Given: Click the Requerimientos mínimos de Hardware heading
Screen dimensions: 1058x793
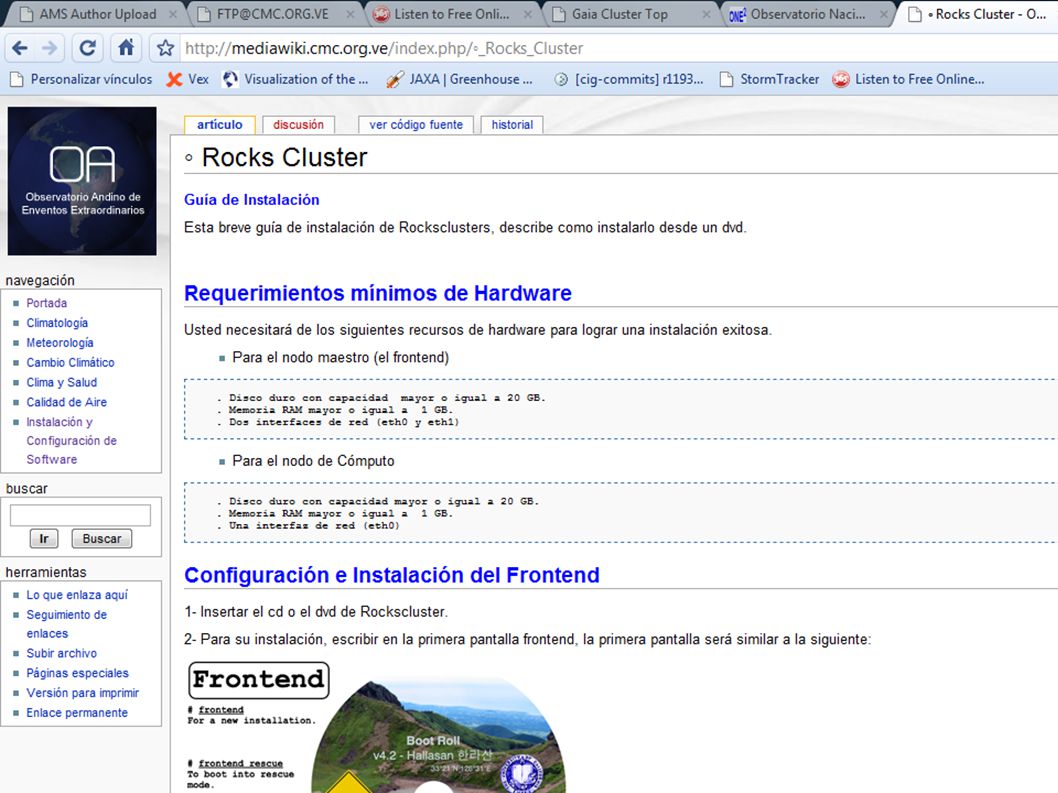Looking at the screenshot, I should [378, 294].
